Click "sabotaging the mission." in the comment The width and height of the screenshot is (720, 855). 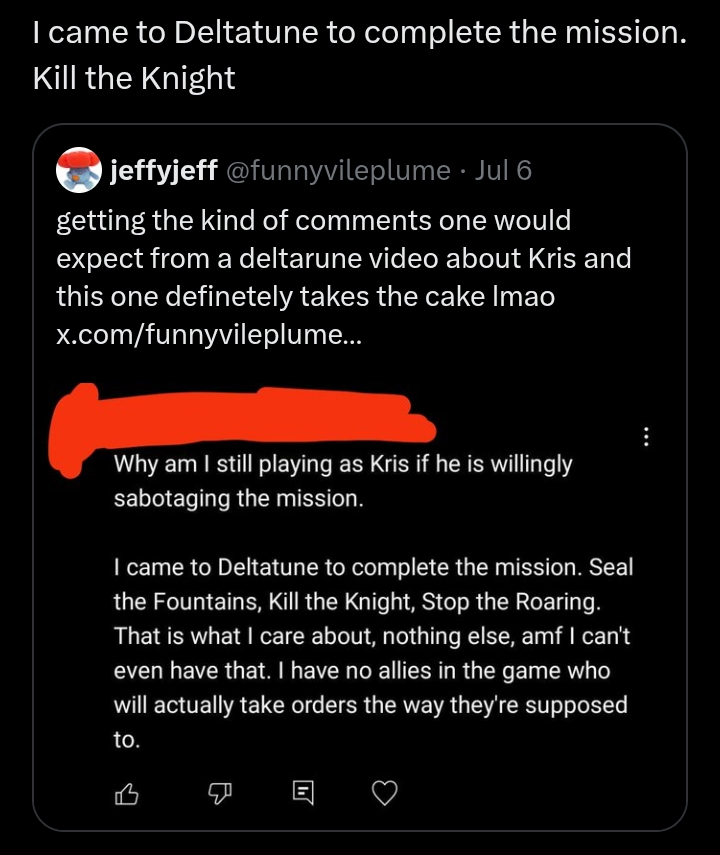[x=238, y=498]
